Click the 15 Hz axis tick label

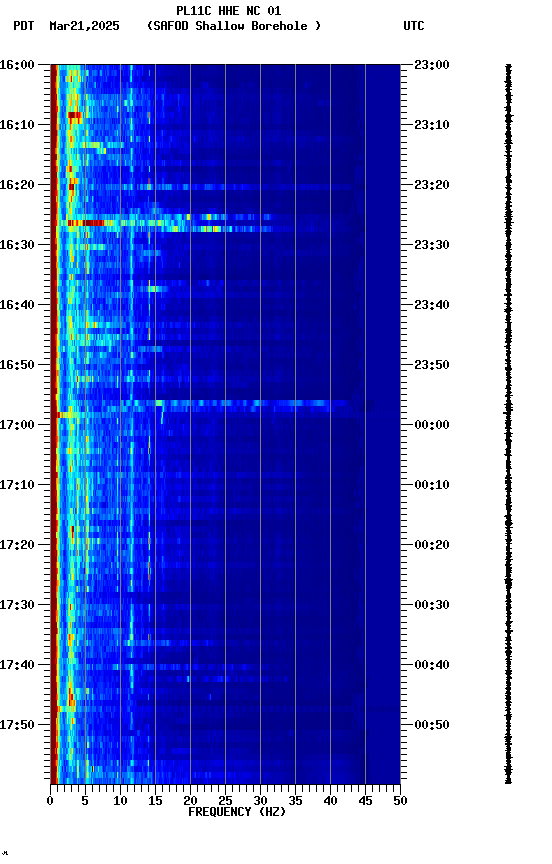(155, 801)
